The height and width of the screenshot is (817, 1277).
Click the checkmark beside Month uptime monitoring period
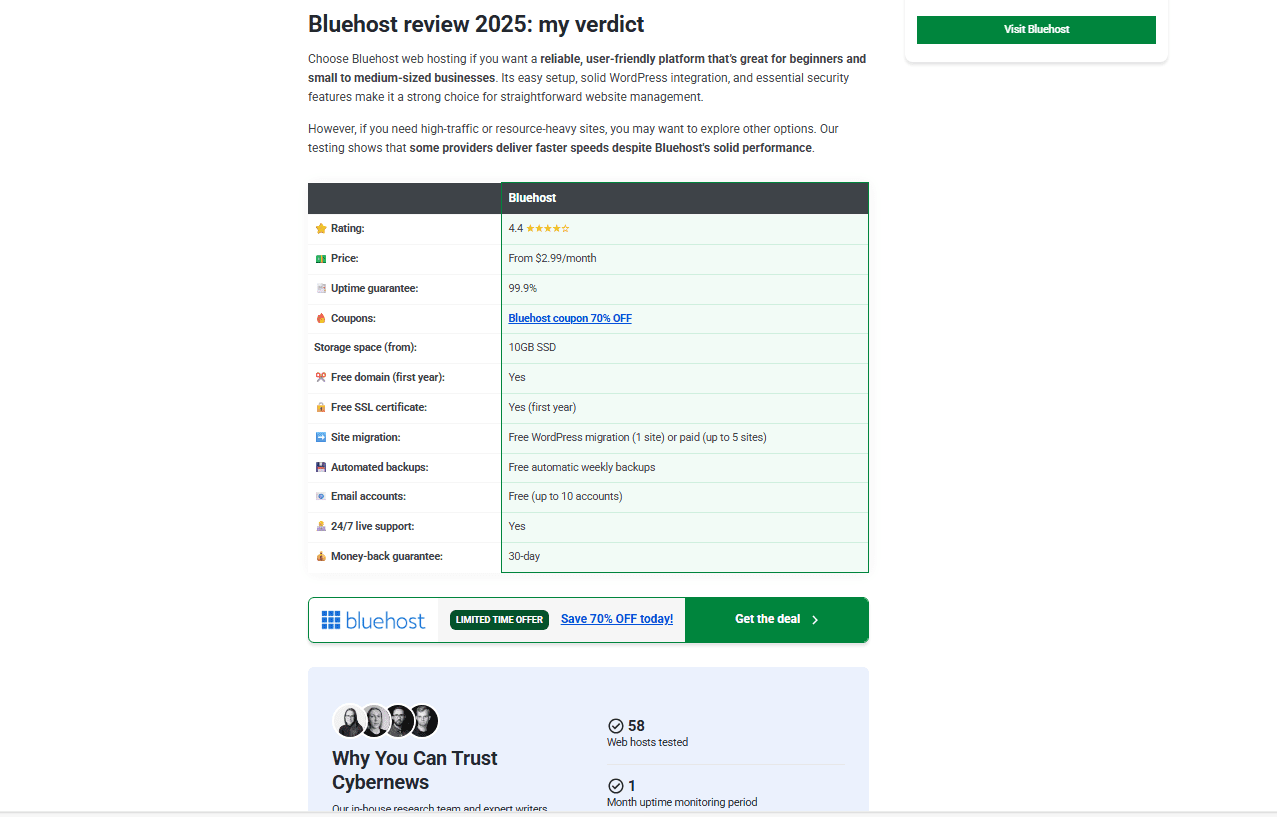(617, 786)
